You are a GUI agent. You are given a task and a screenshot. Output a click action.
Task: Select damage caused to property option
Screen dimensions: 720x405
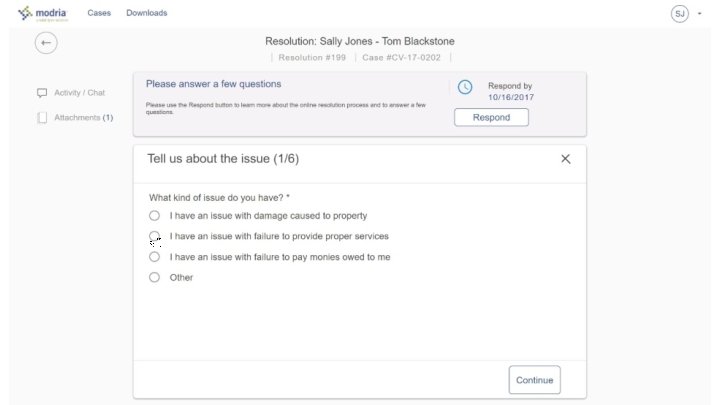pyautogui.click(x=154, y=215)
